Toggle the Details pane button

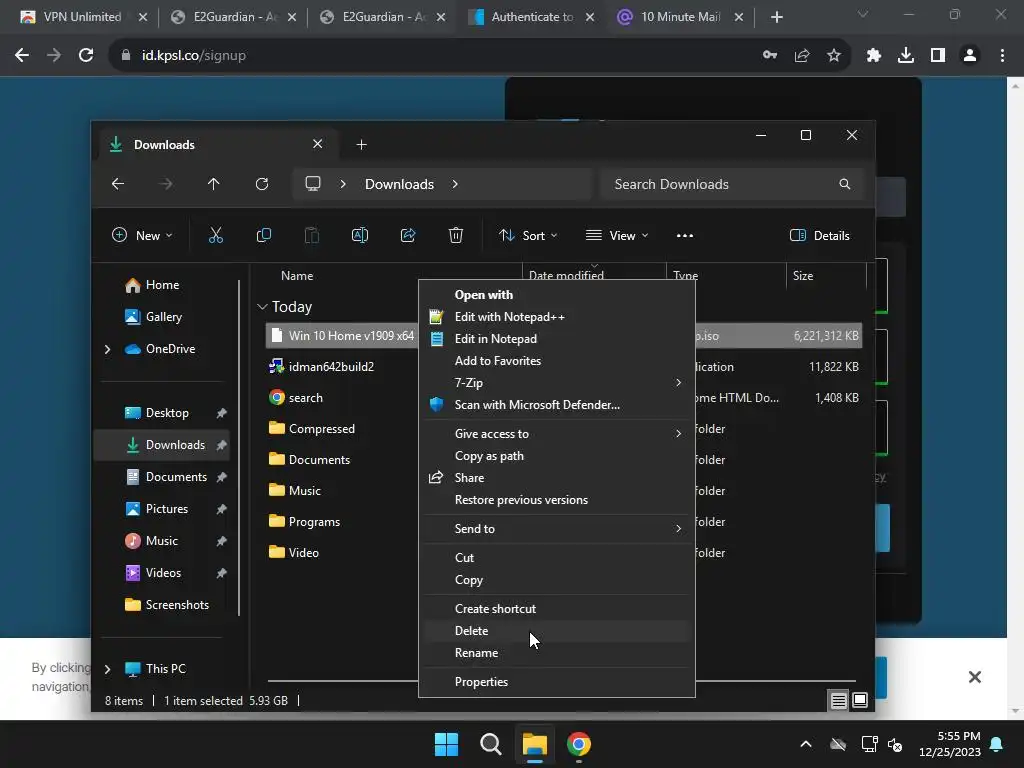(x=820, y=235)
